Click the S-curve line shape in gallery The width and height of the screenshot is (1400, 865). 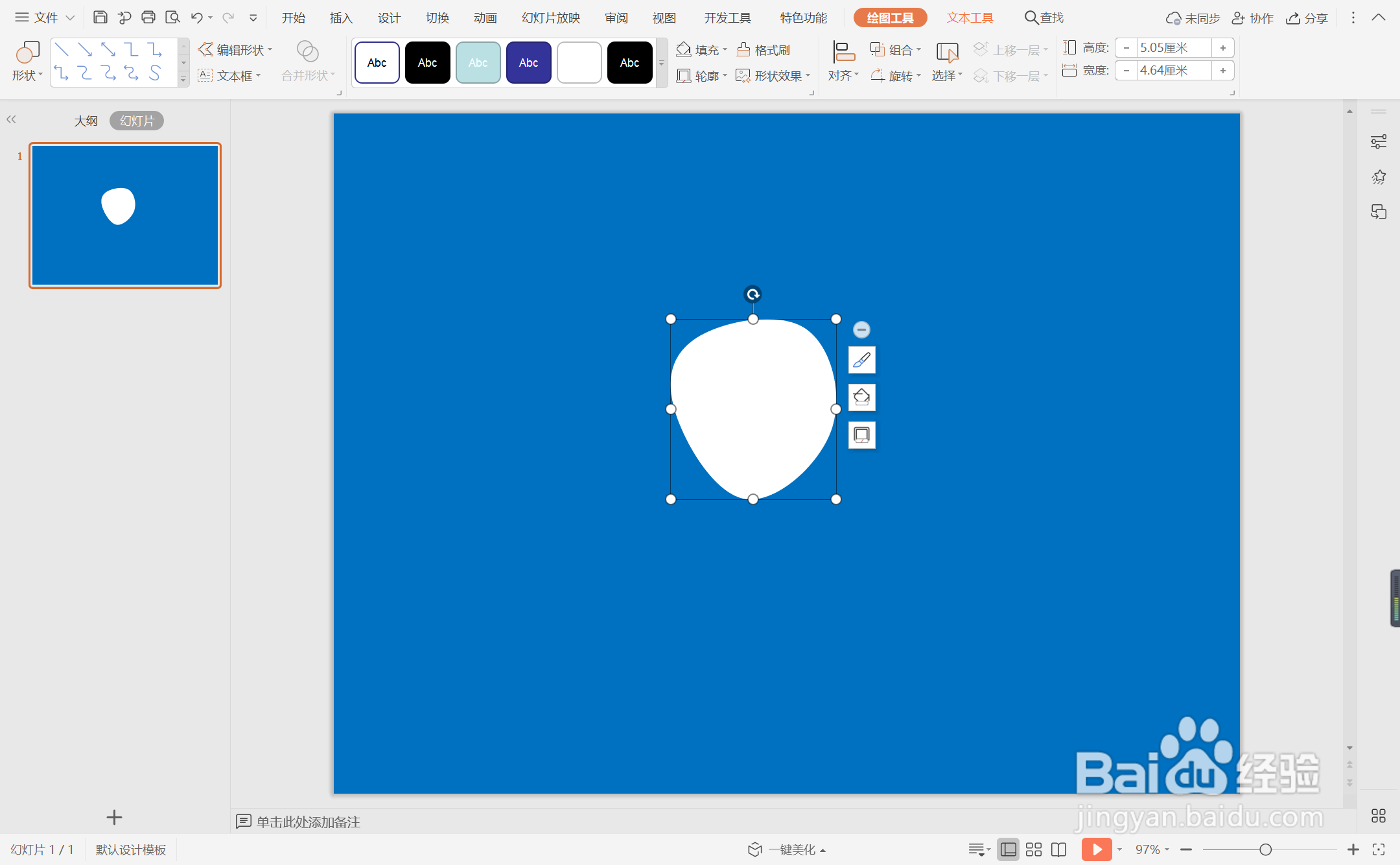point(154,73)
